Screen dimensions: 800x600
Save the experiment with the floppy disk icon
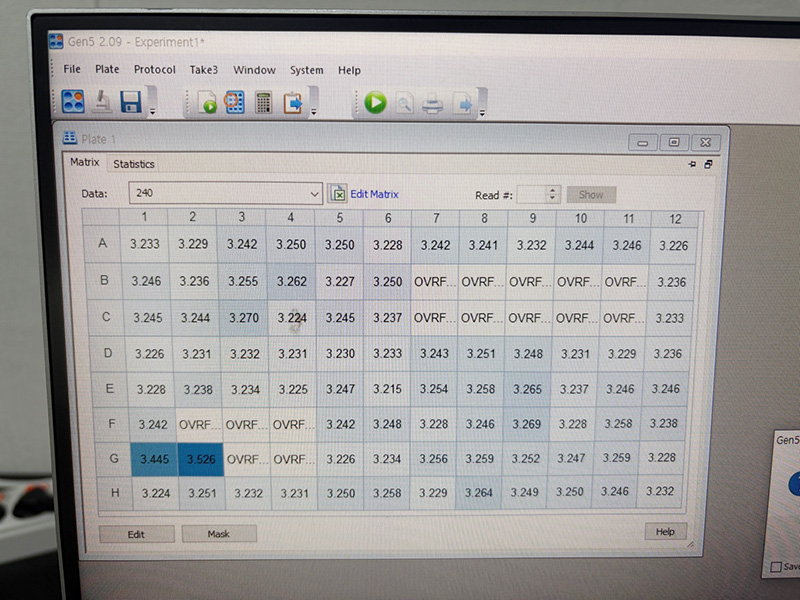130,101
